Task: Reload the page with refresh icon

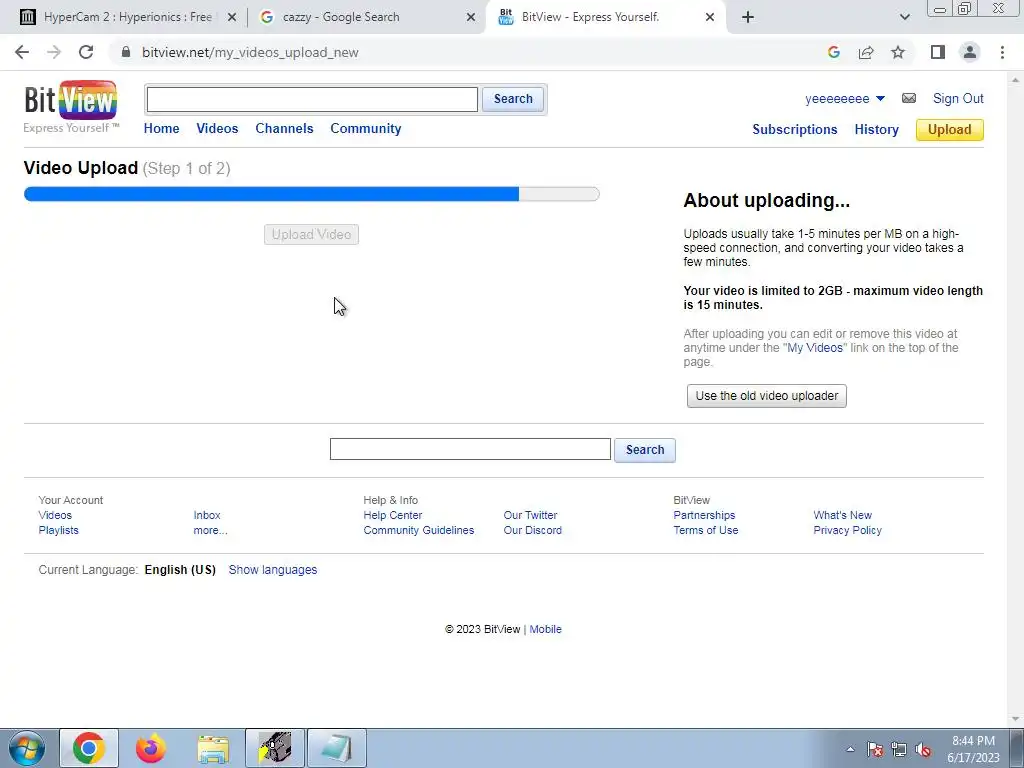Action: point(86,52)
